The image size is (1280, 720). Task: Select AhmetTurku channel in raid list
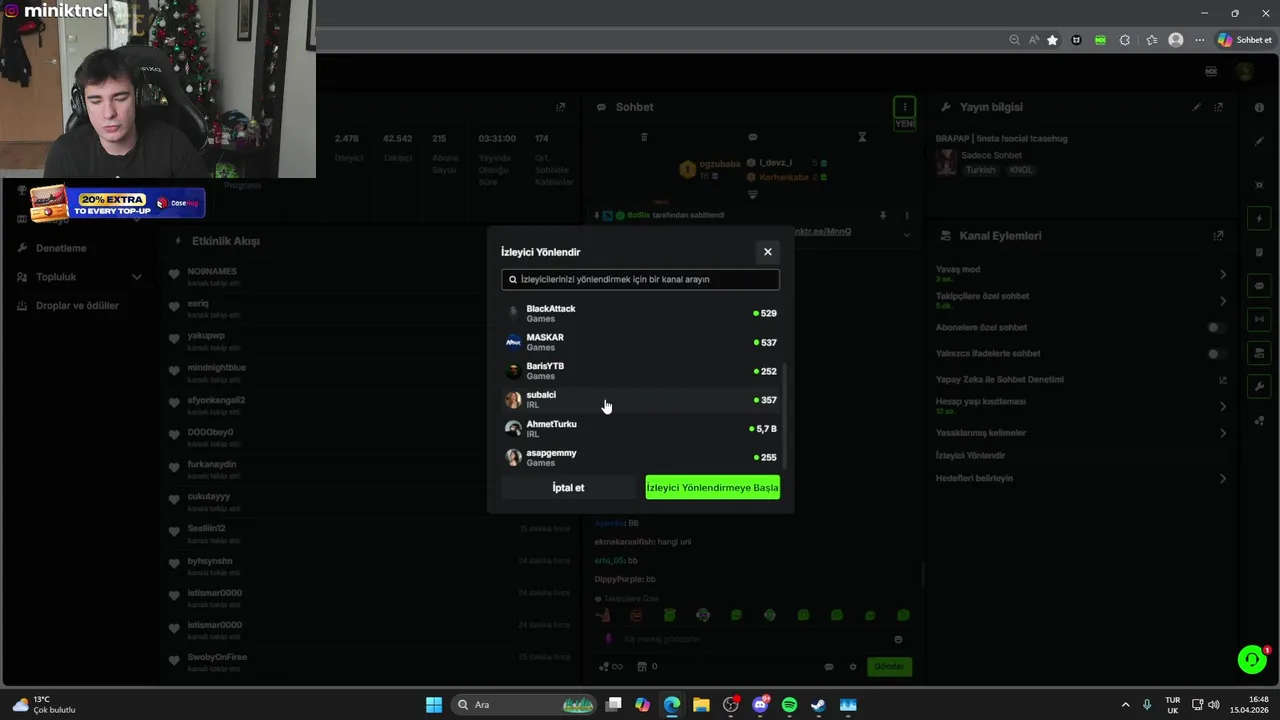[x=640, y=428]
